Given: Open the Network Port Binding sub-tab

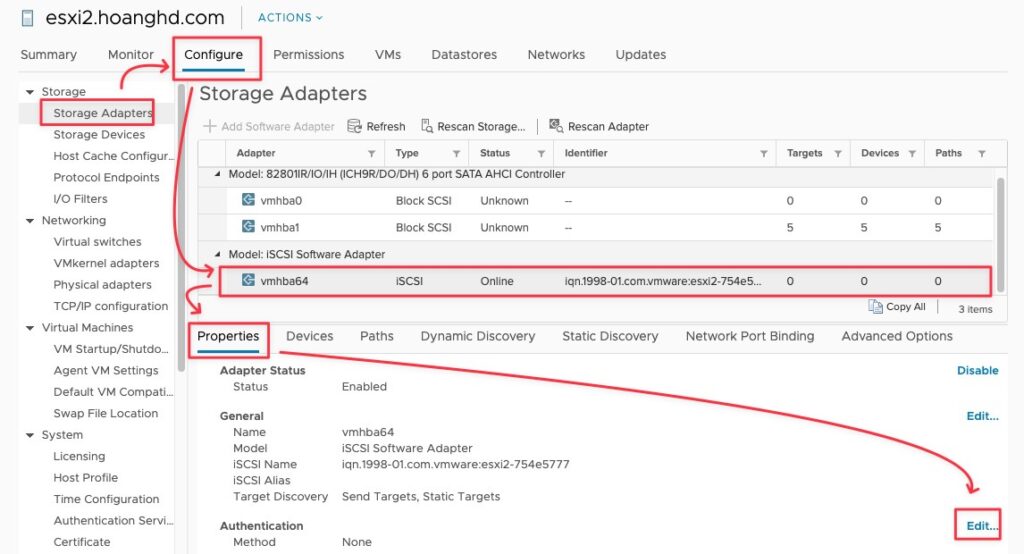Looking at the screenshot, I should pyautogui.click(x=750, y=336).
